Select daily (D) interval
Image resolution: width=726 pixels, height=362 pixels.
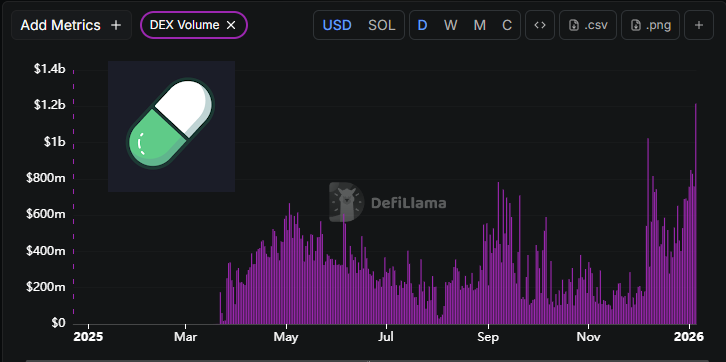pyautogui.click(x=422, y=25)
